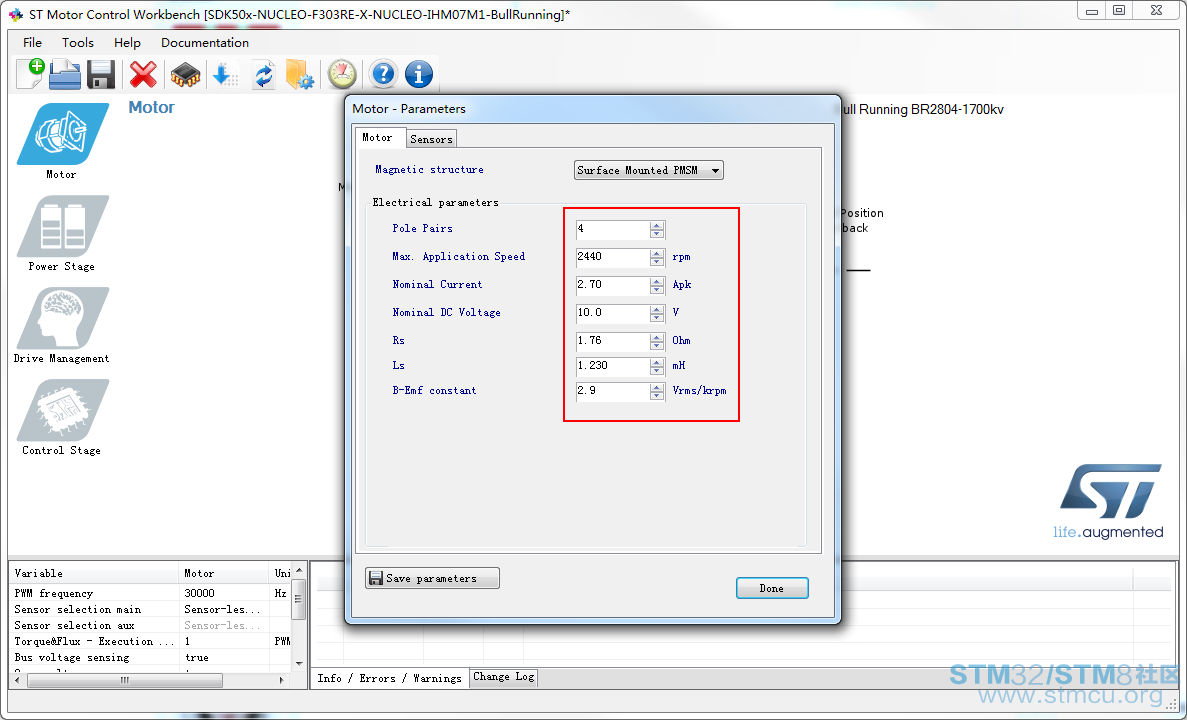Click the variable table scroll-down arrow
1187x720 pixels.
[x=299, y=663]
